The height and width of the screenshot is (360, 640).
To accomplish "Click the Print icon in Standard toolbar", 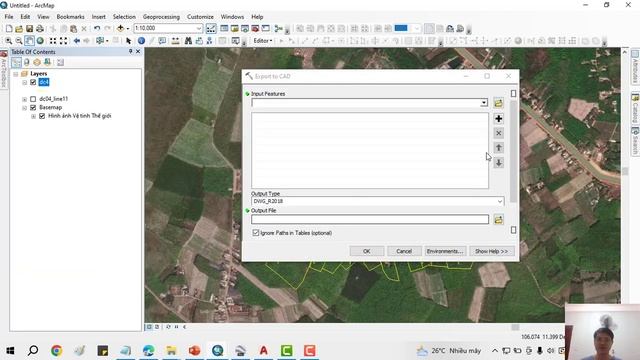I will coord(40,29).
